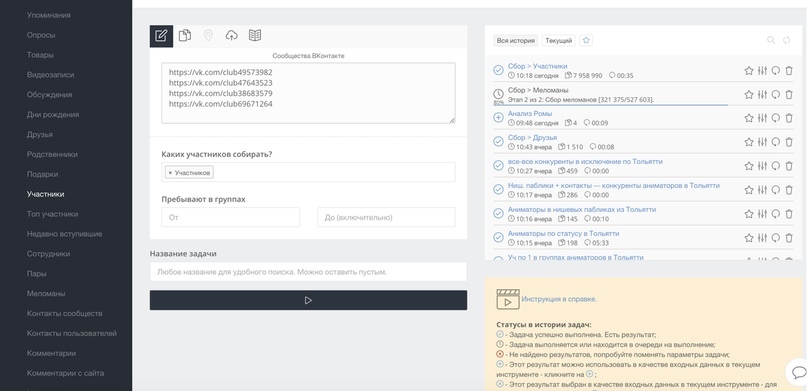
Task: Open the 'Сбор > Участники' history result
Action: pos(537,66)
